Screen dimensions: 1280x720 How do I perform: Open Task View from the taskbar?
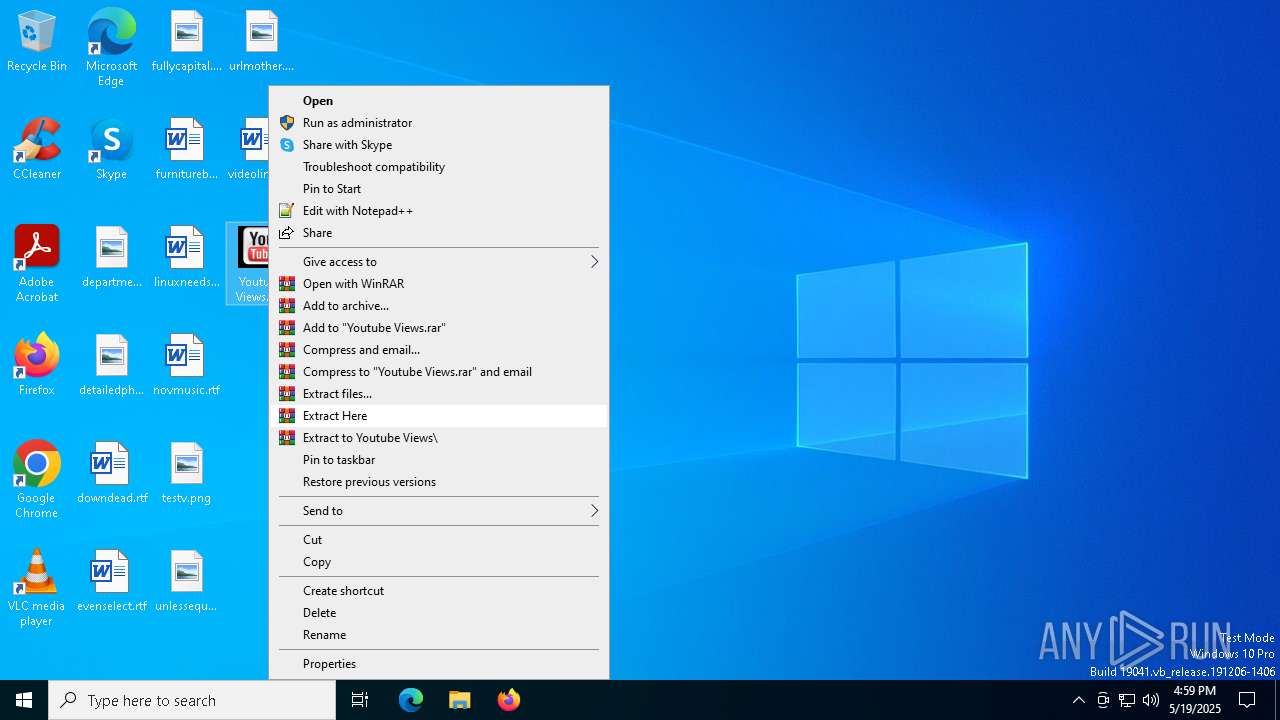[360, 700]
